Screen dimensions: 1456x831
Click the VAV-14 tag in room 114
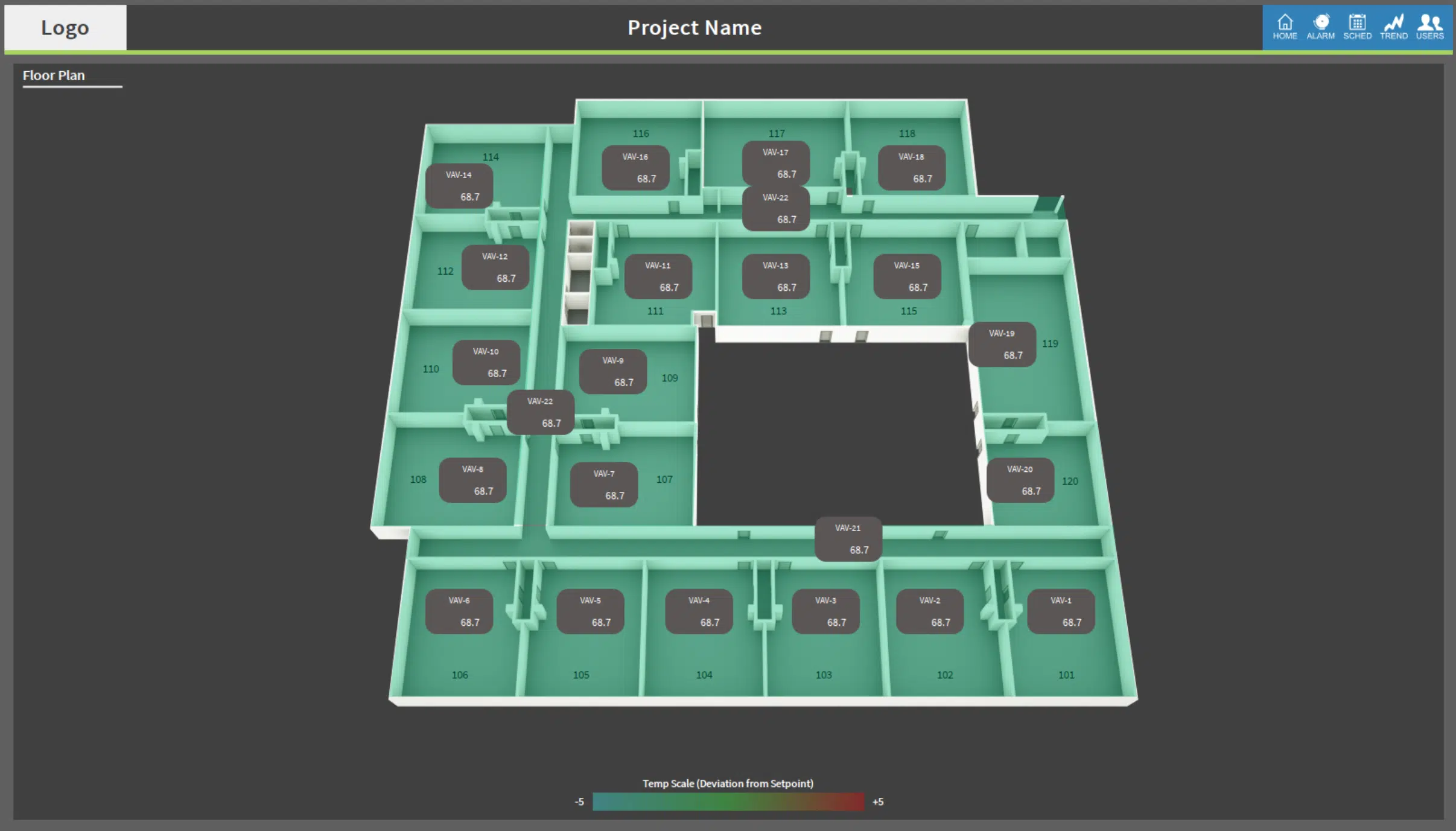[x=459, y=185]
